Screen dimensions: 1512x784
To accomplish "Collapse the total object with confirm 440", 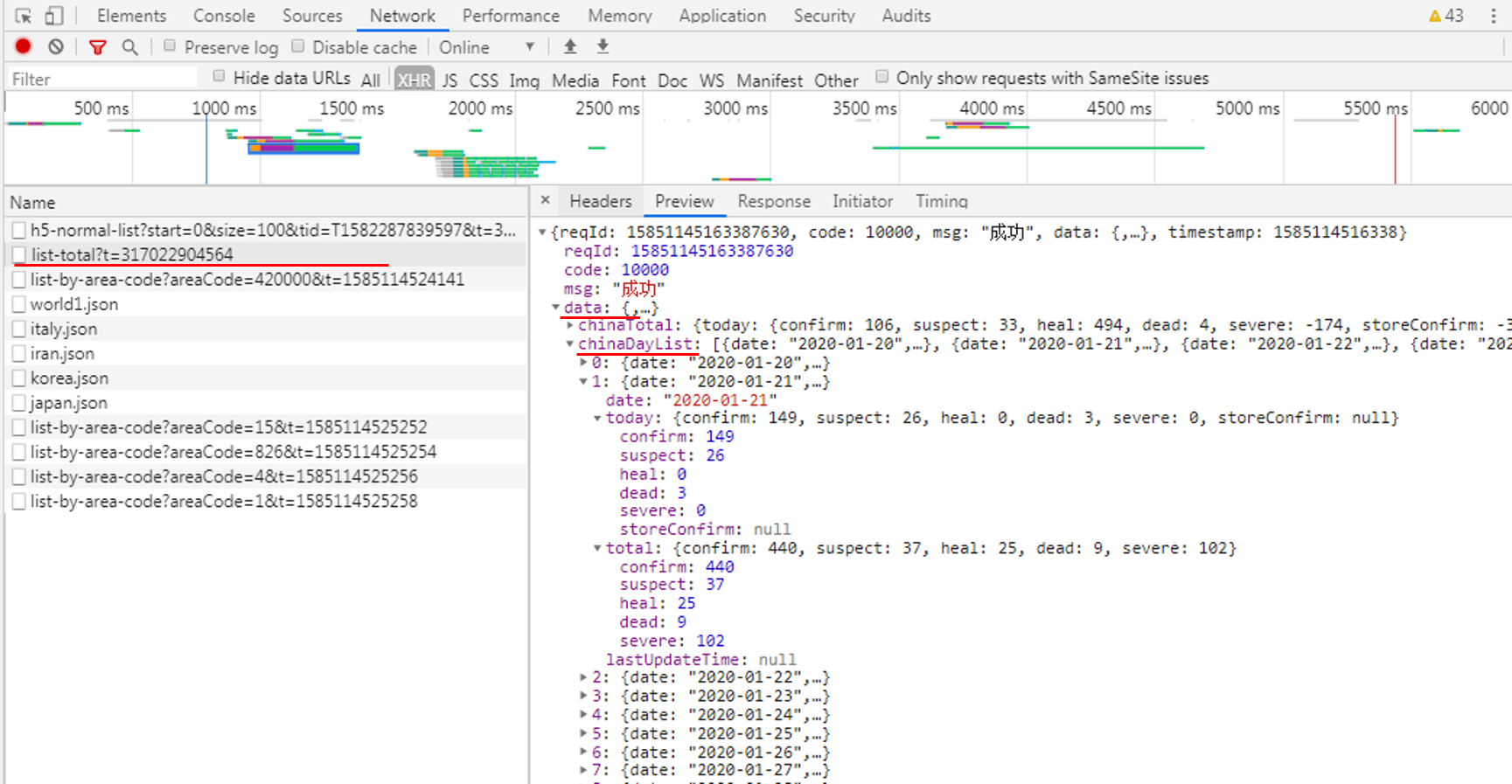I will [597, 549].
